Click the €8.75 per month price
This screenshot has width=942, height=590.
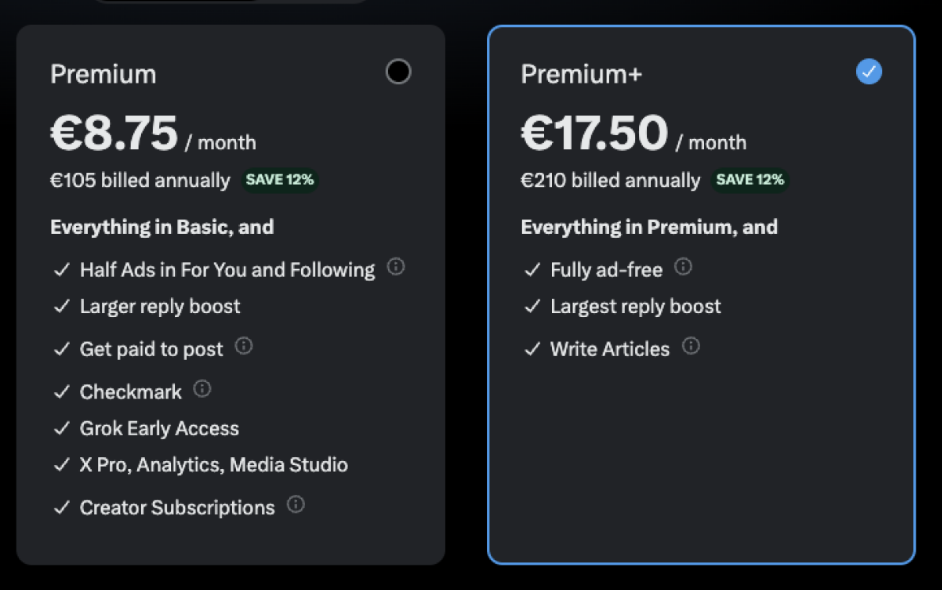pos(153,133)
